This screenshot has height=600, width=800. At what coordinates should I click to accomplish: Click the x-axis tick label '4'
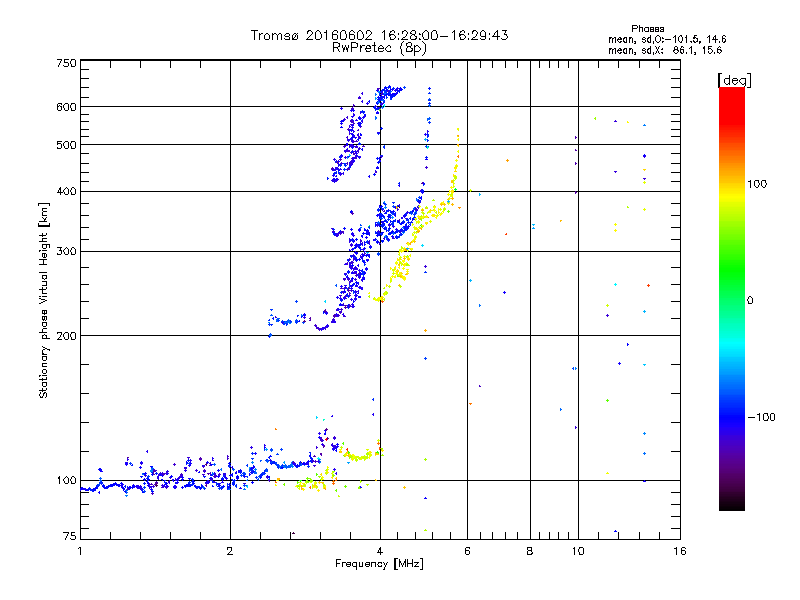[x=380, y=551]
